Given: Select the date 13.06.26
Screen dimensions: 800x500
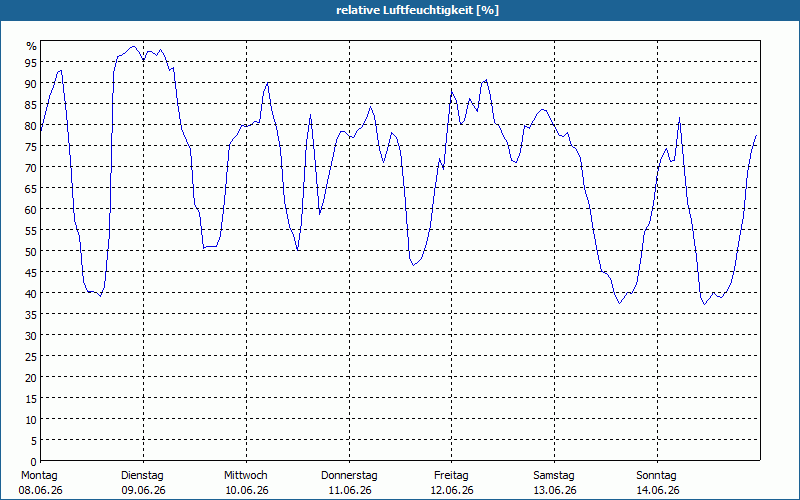Looking at the screenshot, I should point(555,490).
